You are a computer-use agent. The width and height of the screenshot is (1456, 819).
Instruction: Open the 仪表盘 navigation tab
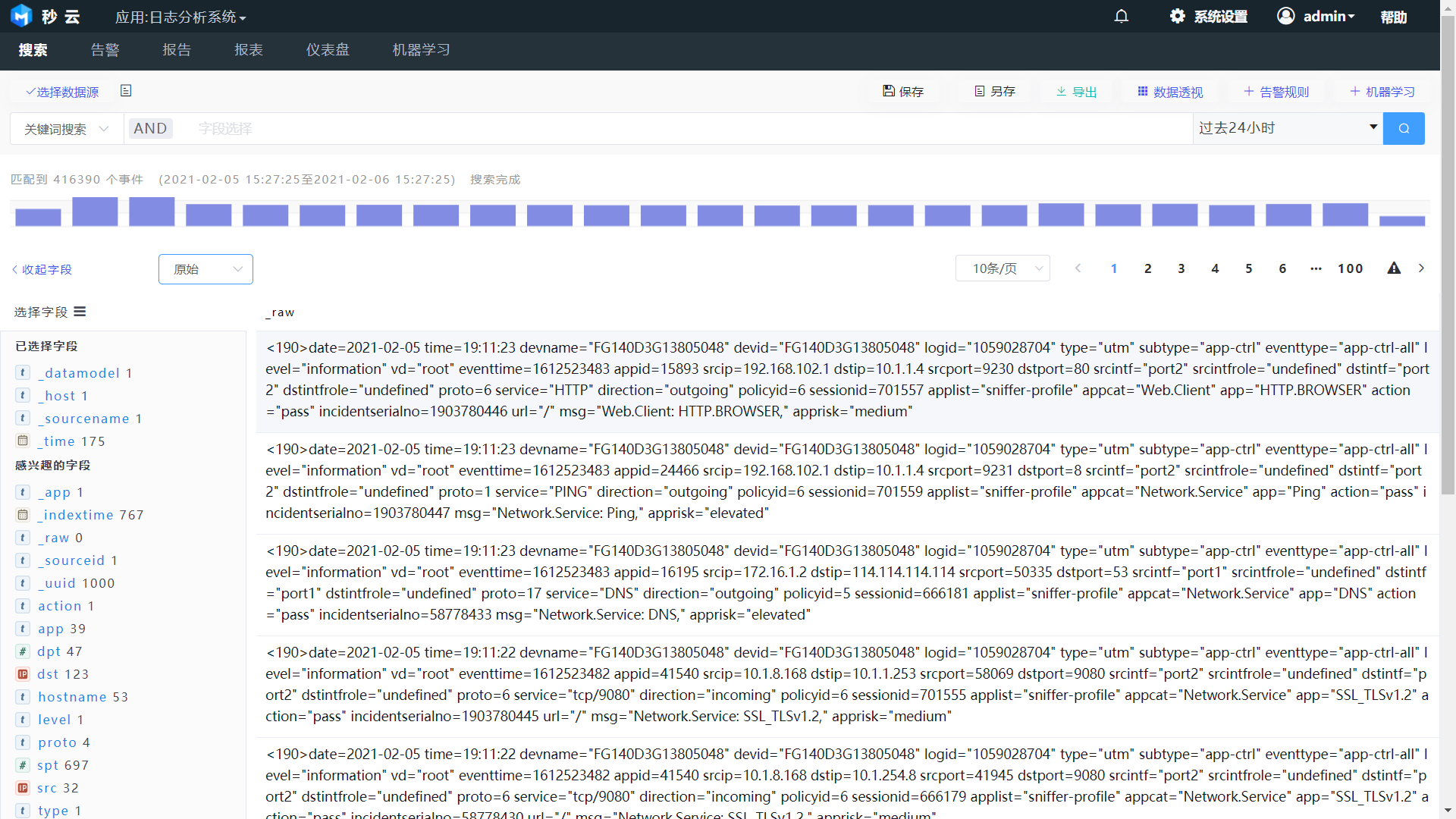pyautogui.click(x=328, y=50)
